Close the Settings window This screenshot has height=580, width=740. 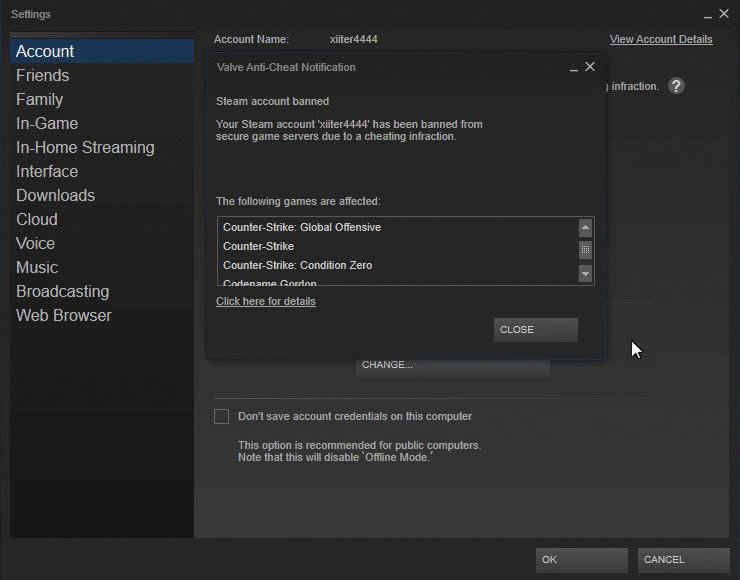tap(724, 14)
